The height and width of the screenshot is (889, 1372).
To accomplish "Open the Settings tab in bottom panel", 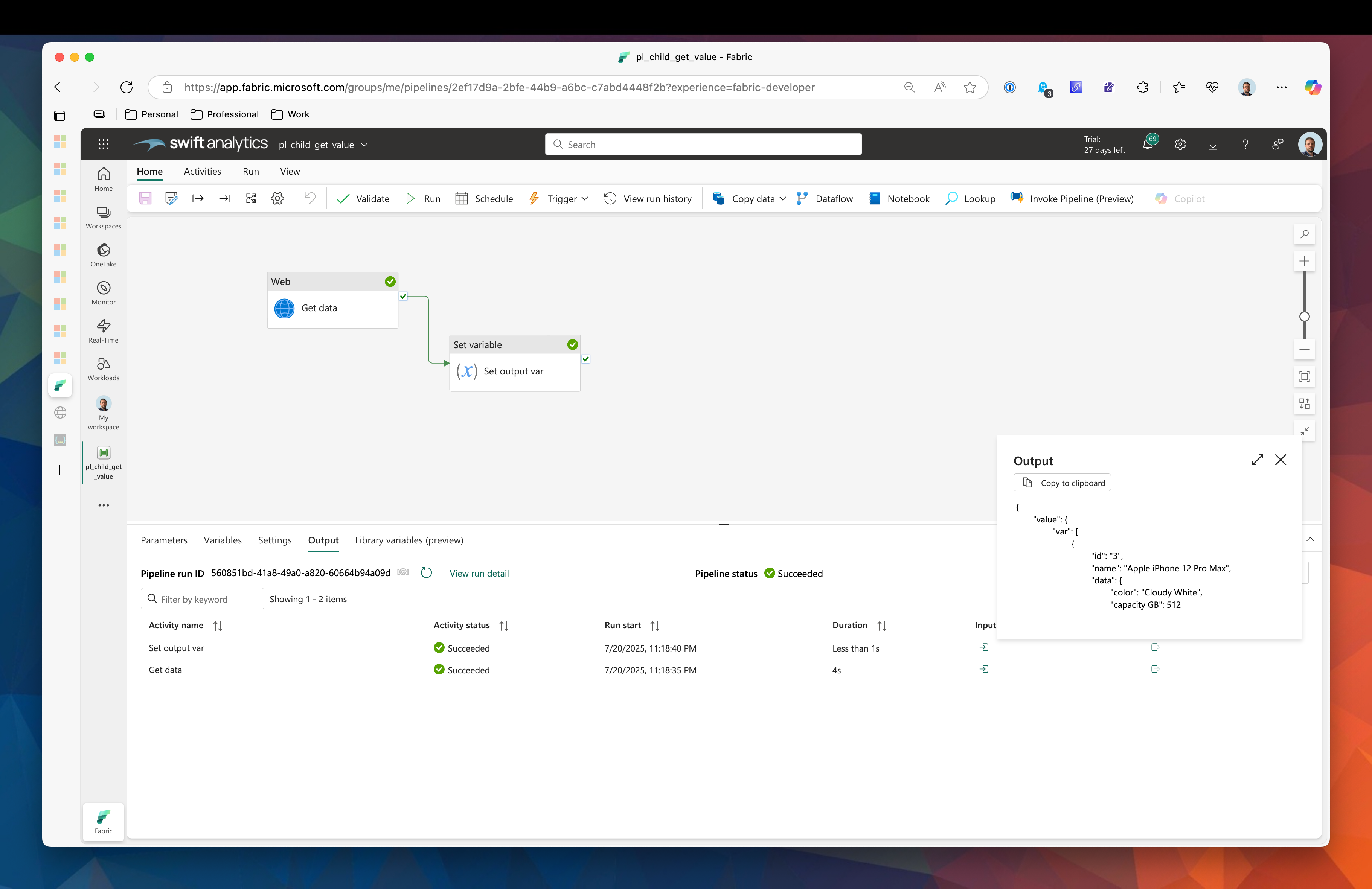I will (275, 540).
